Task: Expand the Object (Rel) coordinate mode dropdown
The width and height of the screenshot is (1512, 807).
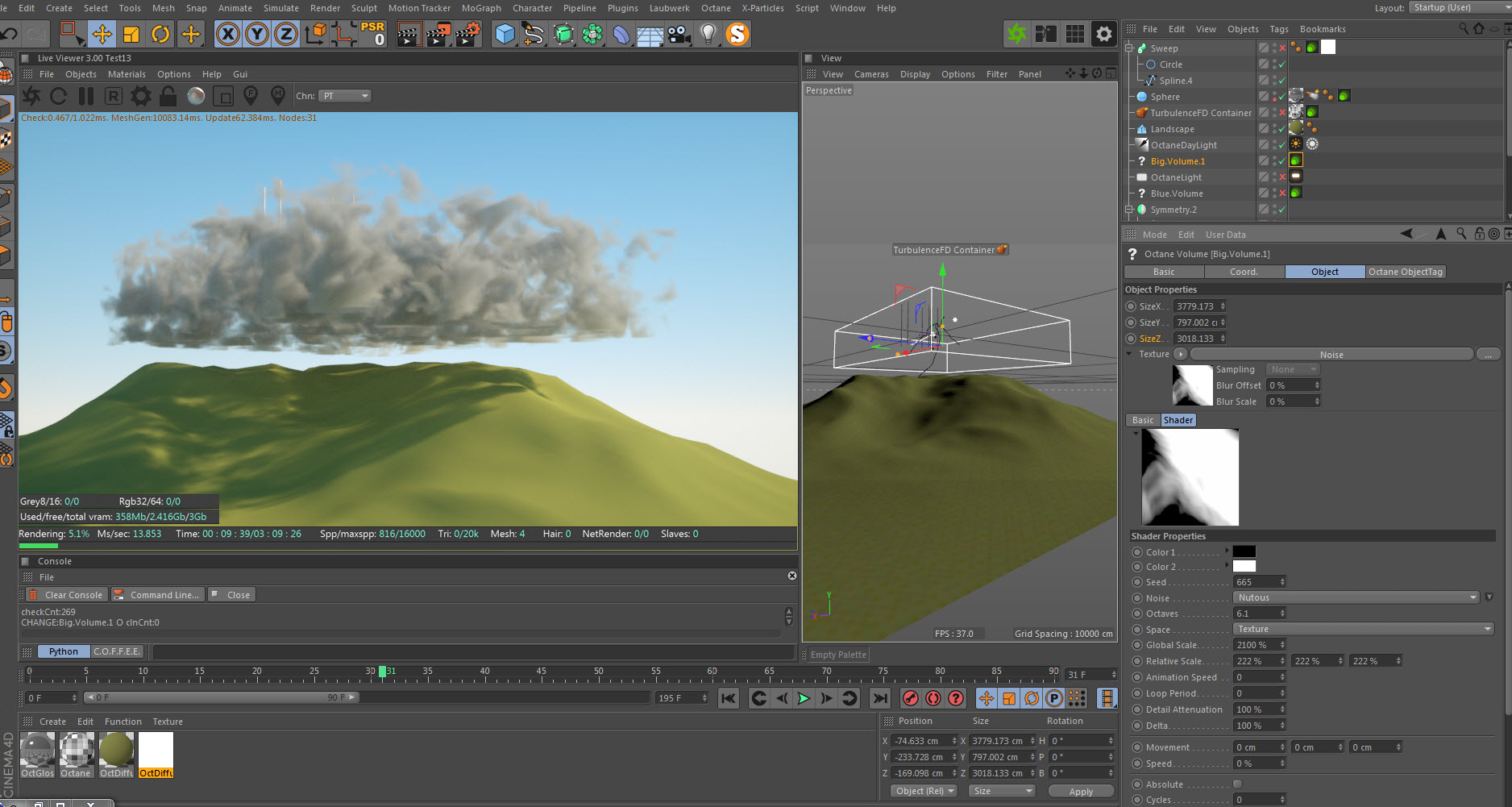Action: tap(924, 791)
